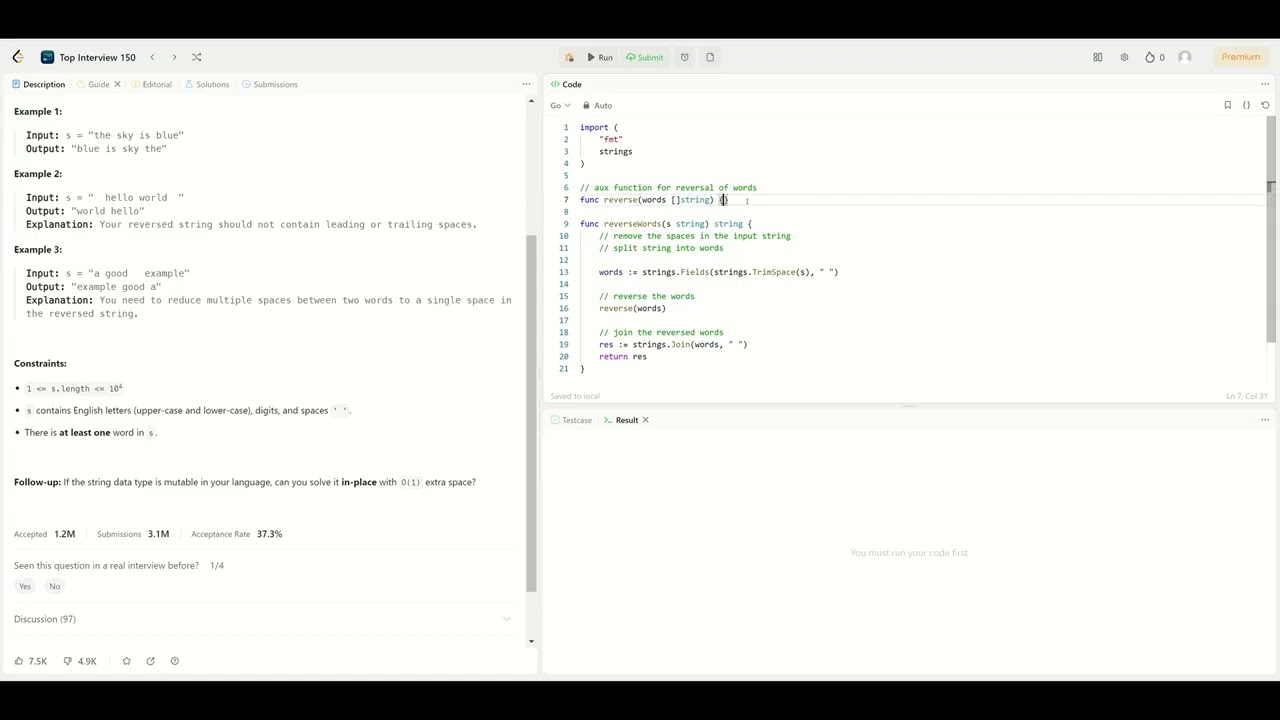Open the Result tab
Screen dimensions: 1280x720
(x=621, y=420)
